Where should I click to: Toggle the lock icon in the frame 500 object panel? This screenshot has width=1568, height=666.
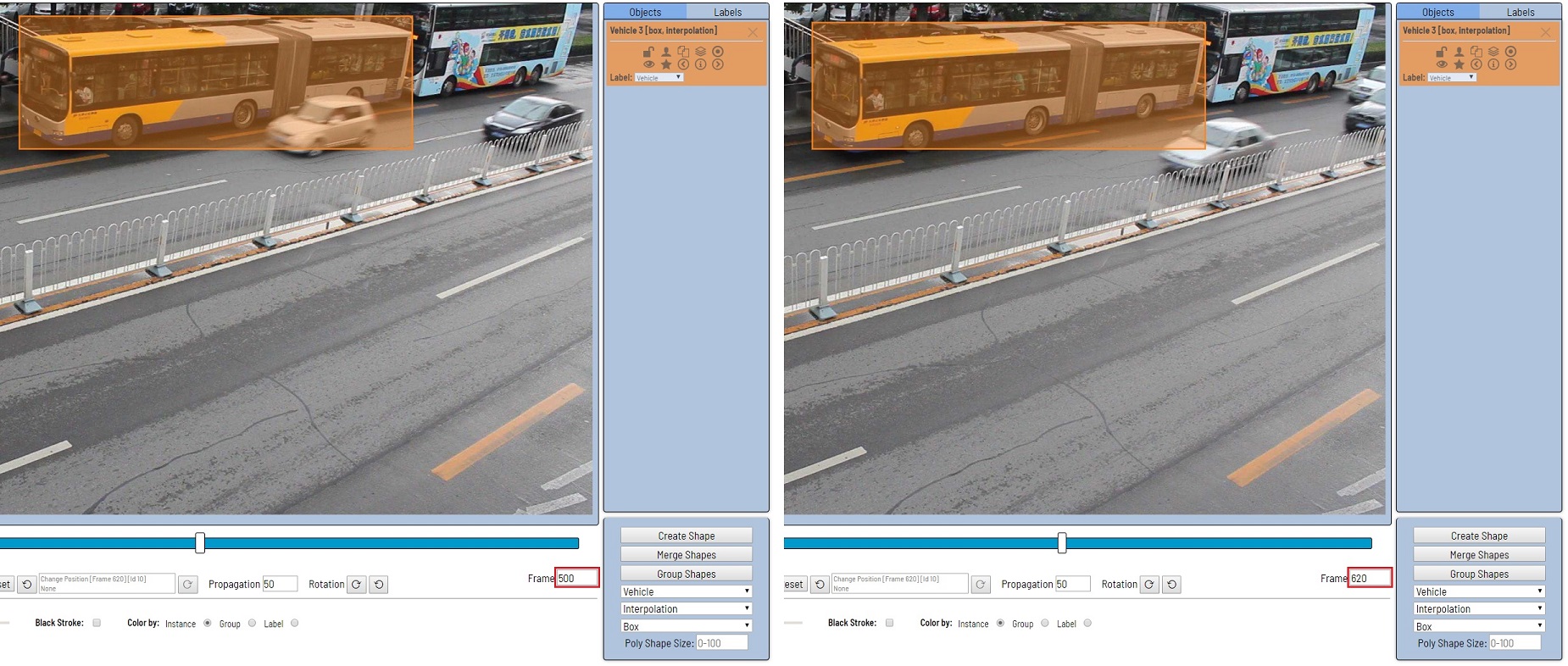[x=648, y=52]
